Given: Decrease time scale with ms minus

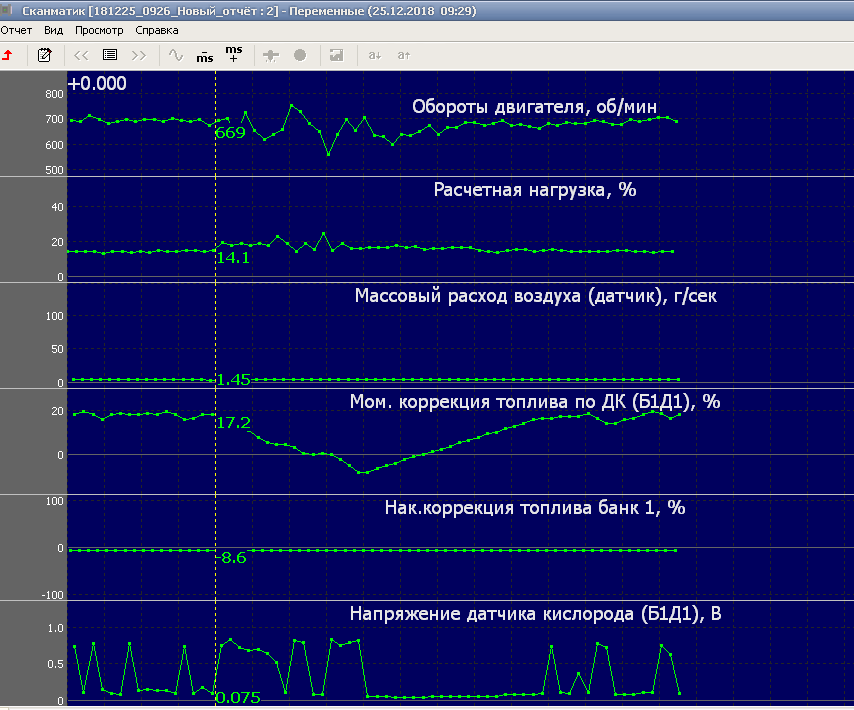Looking at the screenshot, I should pyautogui.click(x=204, y=55).
